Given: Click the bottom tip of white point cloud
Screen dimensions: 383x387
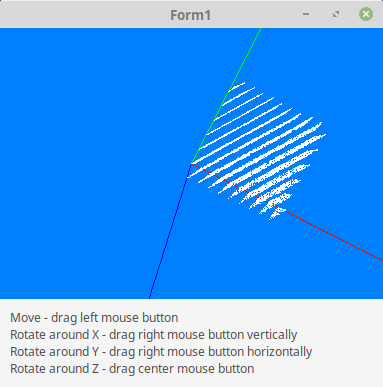Looking at the screenshot, I should point(274,216).
